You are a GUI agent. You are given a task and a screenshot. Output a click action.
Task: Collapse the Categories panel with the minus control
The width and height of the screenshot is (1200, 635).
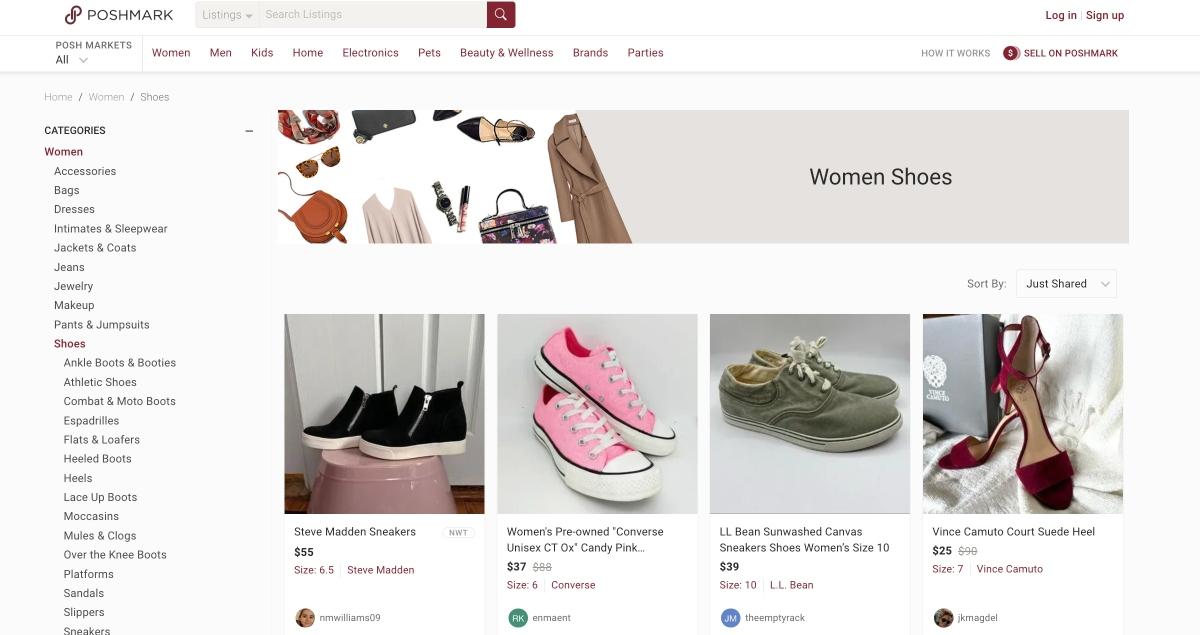[x=248, y=130]
